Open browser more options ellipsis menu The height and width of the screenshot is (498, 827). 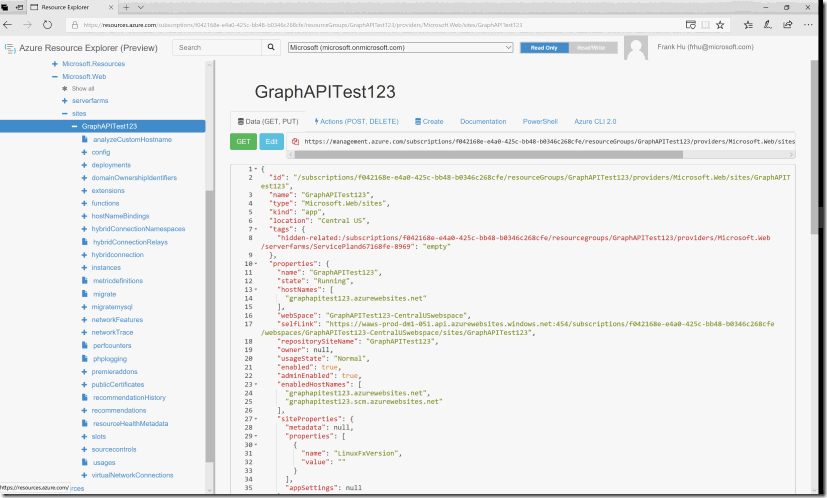[x=808, y=25]
